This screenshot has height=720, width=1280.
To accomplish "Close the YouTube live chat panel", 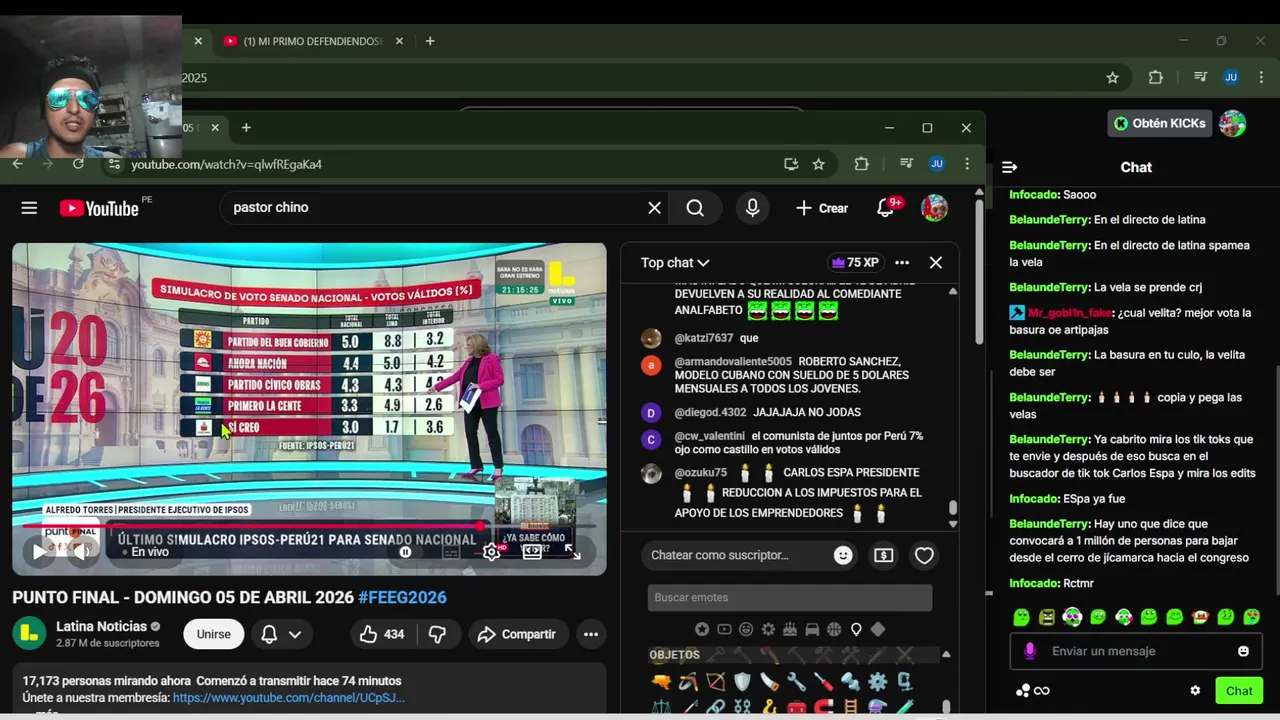I will (x=935, y=262).
